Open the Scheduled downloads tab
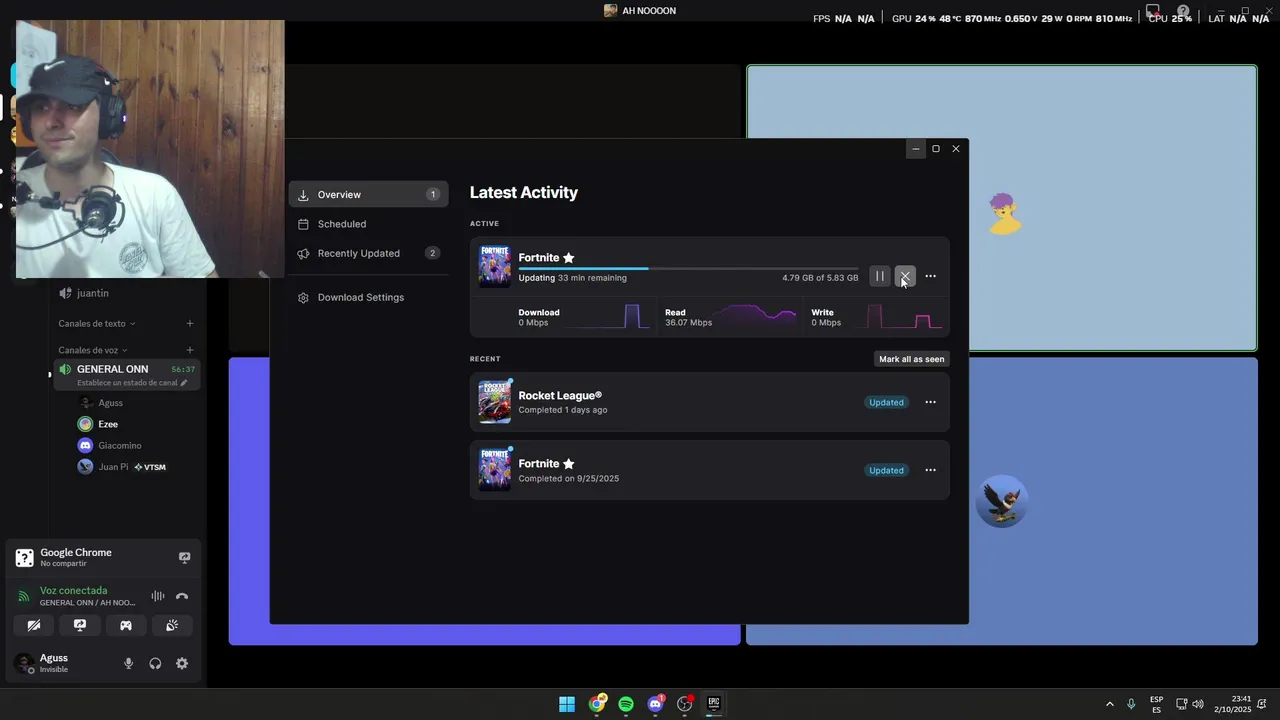Image resolution: width=1280 pixels, height=720 pixels. 368,224
